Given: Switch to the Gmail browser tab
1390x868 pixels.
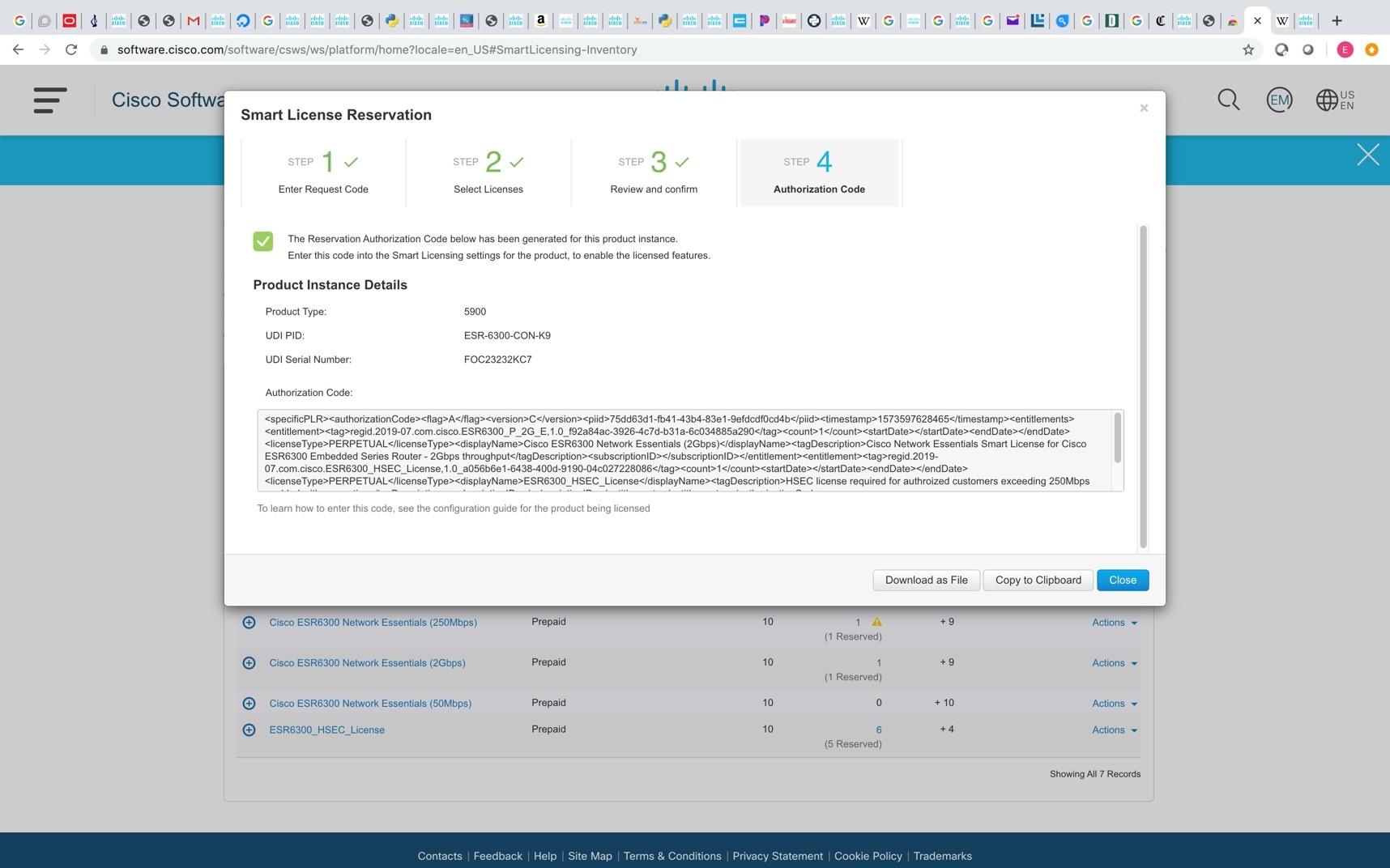Looking at the screenshot, I should pyautogui.click(x=193, y=20).
